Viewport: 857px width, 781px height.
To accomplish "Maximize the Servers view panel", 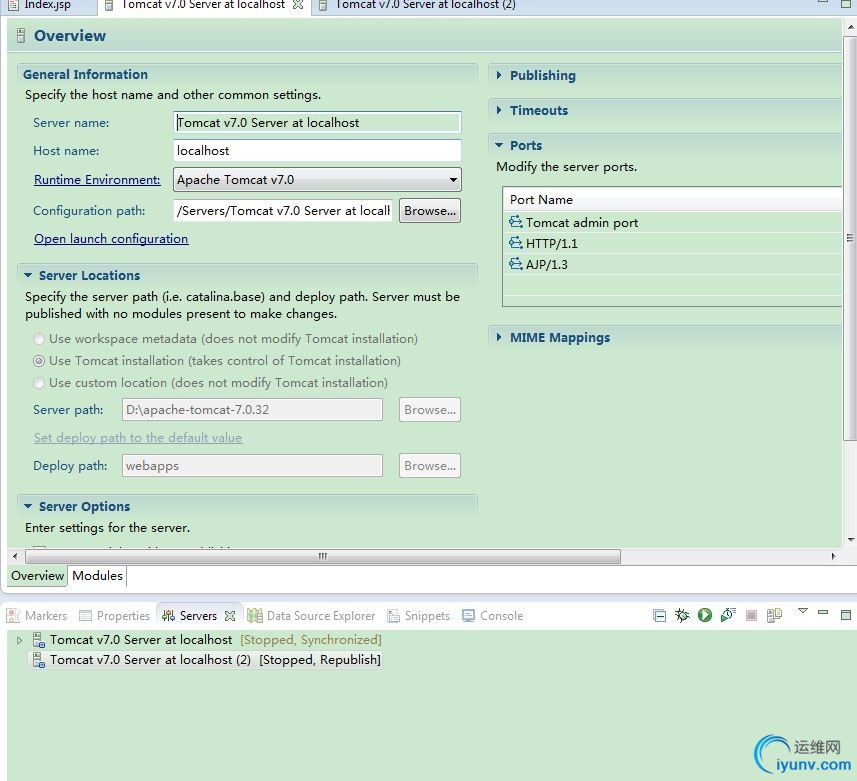I will [846, 615].
